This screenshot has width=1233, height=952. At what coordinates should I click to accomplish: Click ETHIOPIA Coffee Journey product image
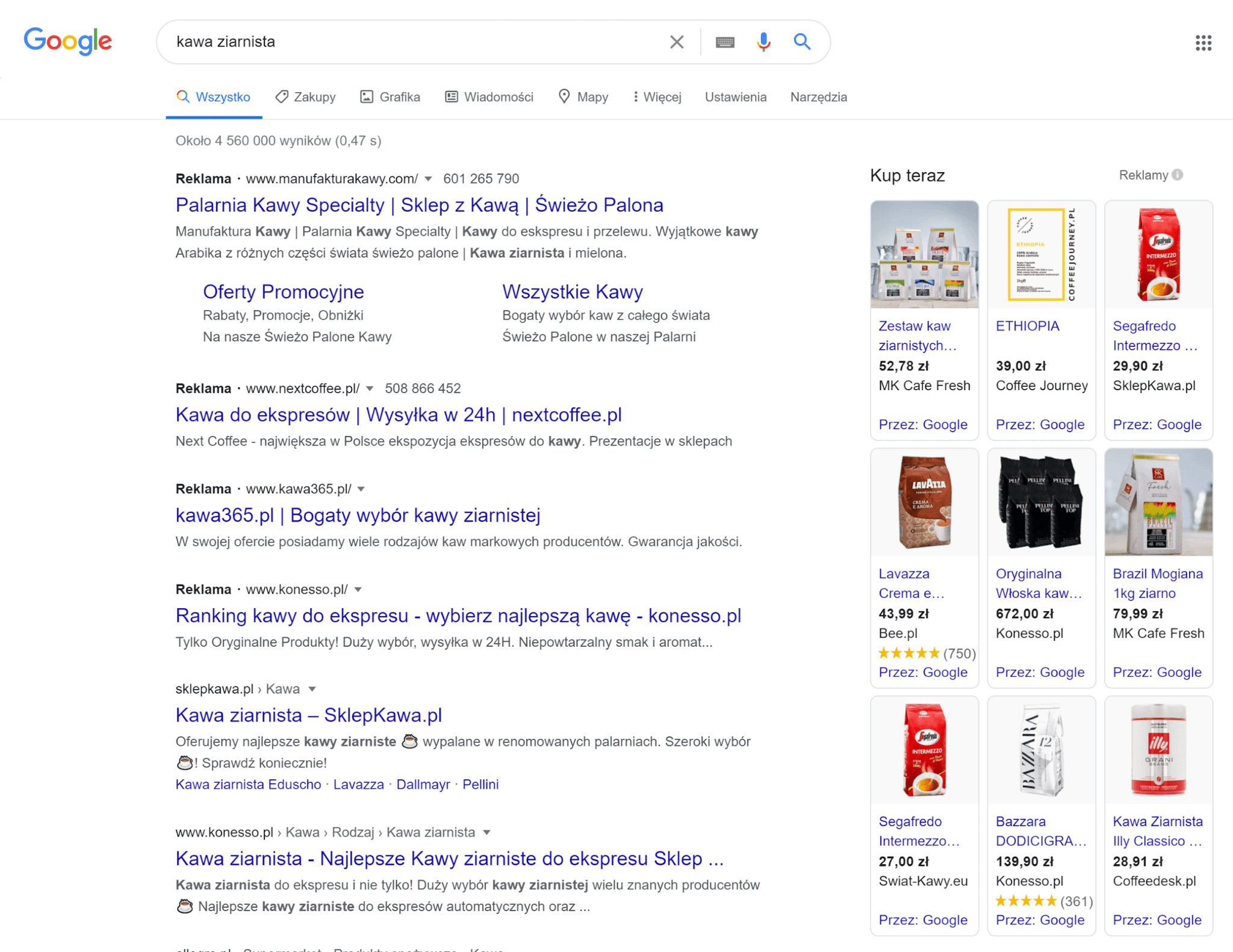click(1042, 254)
